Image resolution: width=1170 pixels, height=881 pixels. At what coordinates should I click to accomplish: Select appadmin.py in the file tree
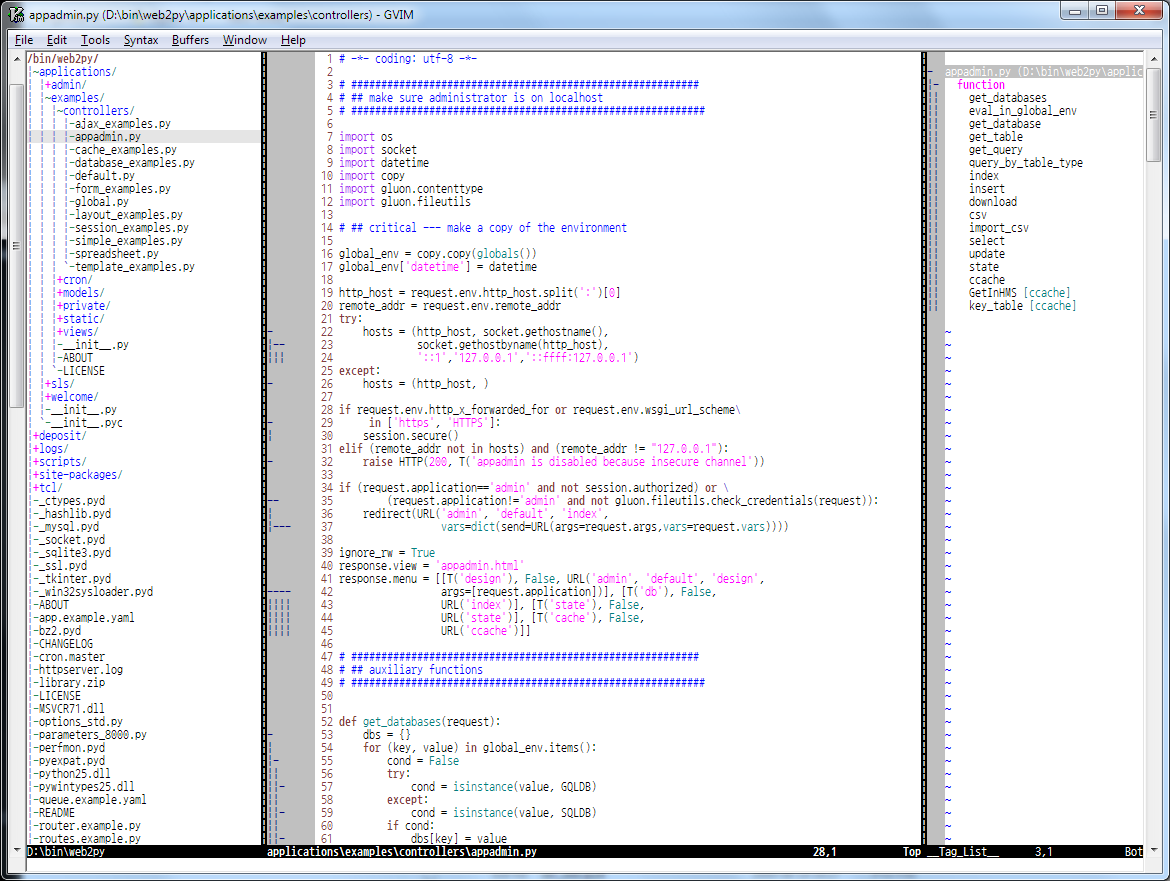pyautogui.click(x=107, y=137)
